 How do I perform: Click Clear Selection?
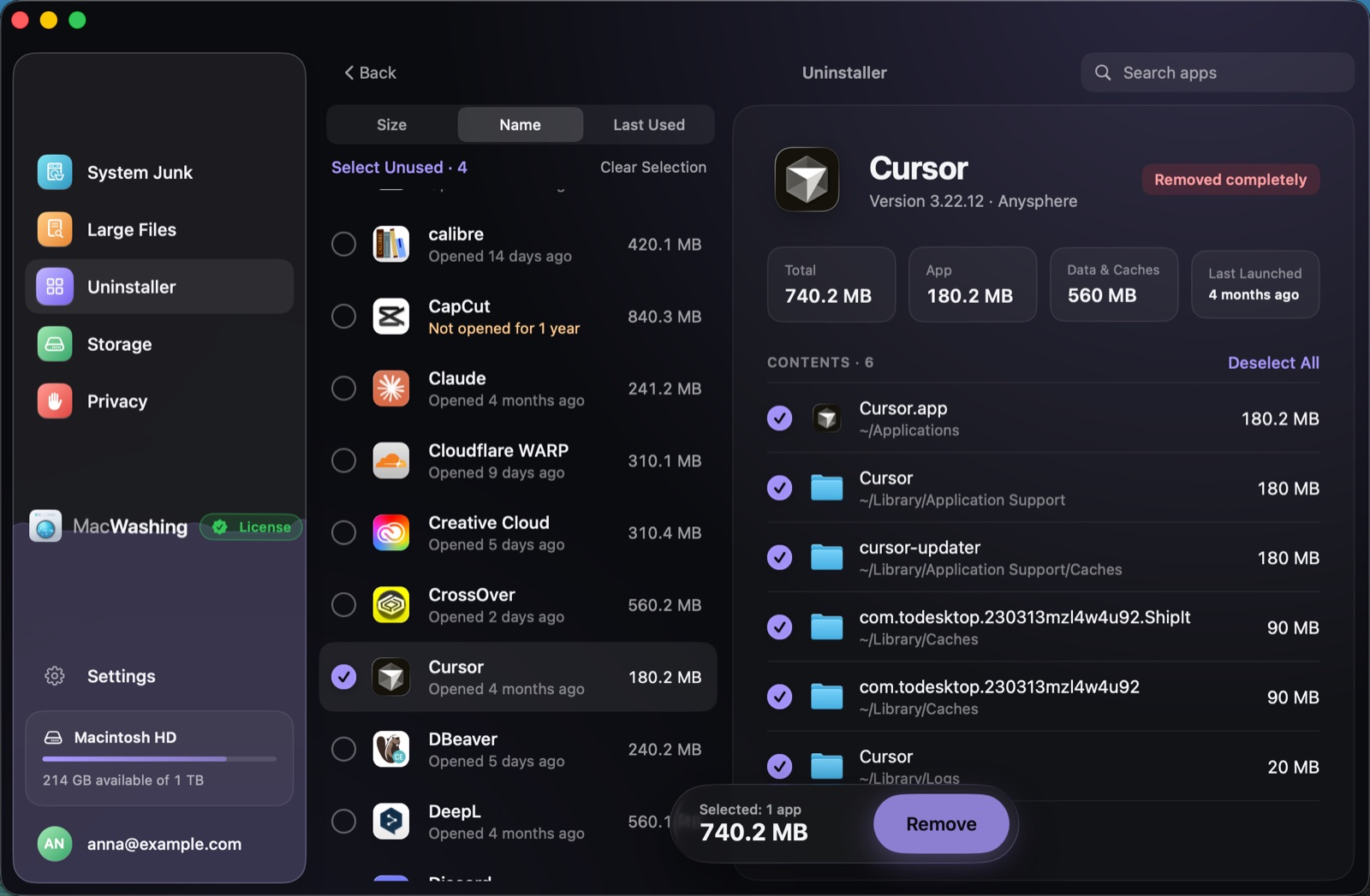coord(653,168)
